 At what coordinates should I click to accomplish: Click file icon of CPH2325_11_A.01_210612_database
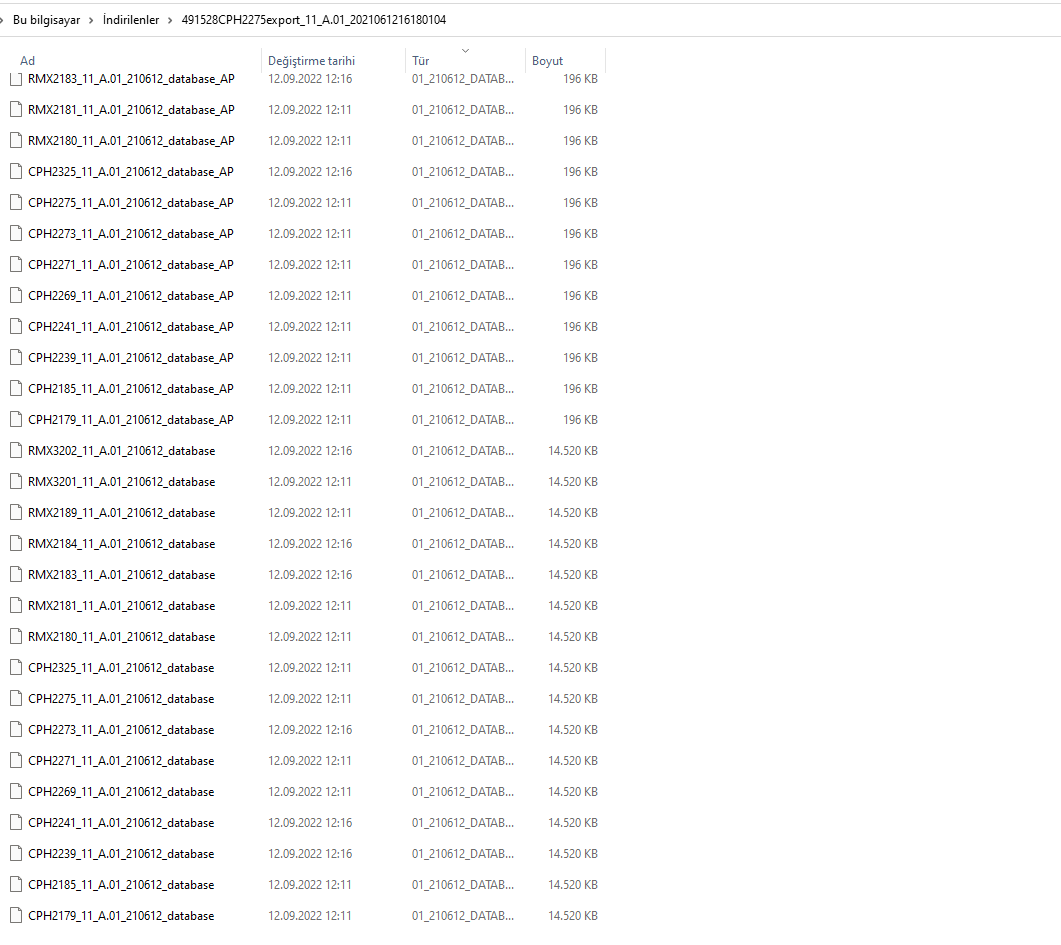[16, 668]
